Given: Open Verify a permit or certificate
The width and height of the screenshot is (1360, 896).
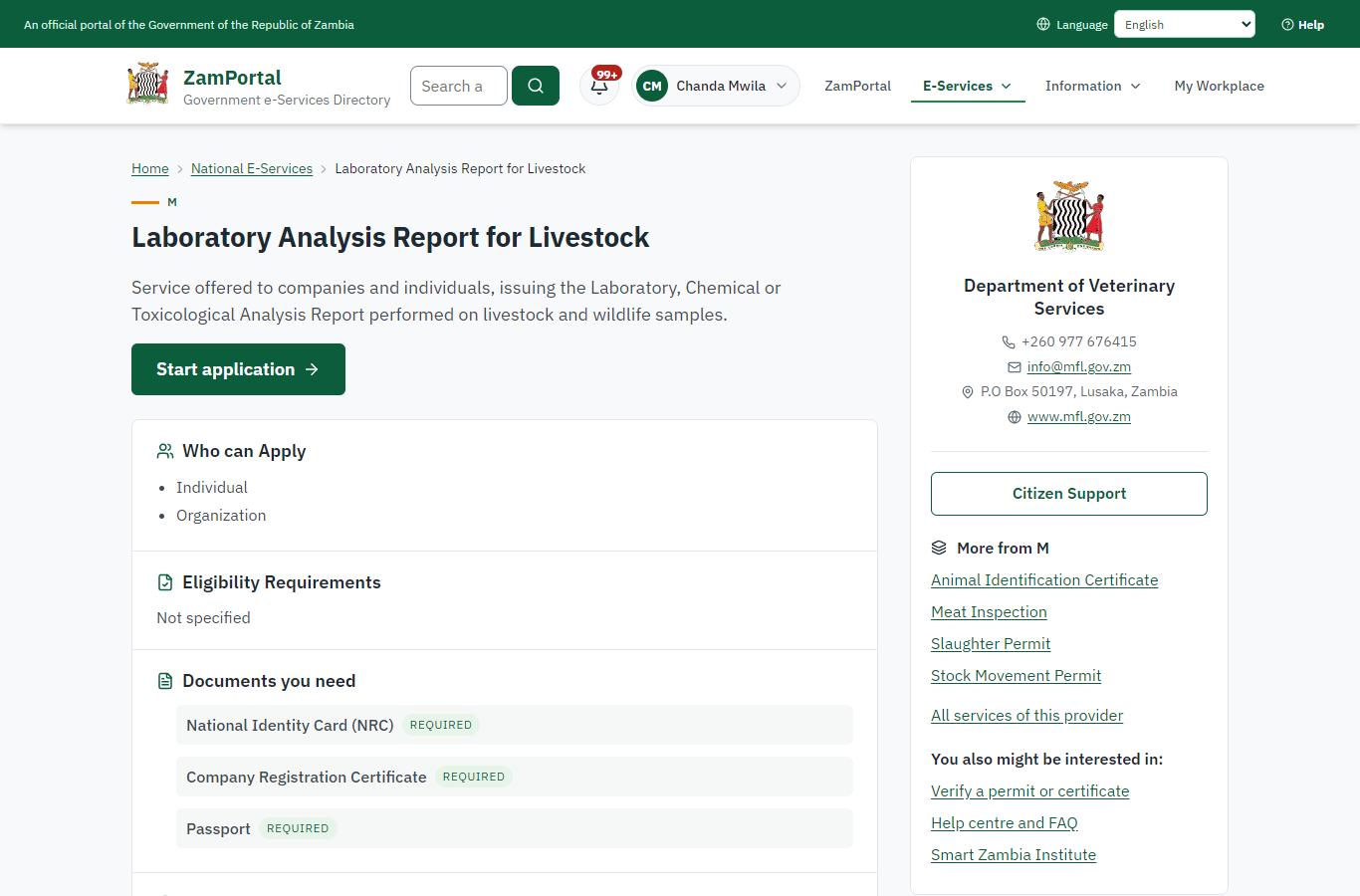Looking at the screenshot, I should click(x=1030, y=790).
